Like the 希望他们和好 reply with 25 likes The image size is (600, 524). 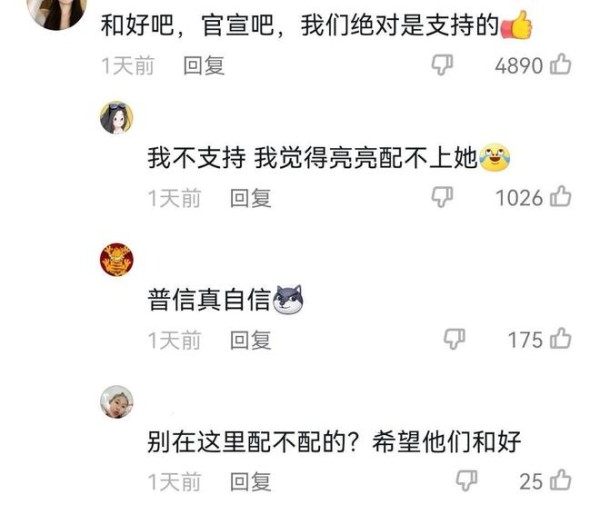coord(561,480)
